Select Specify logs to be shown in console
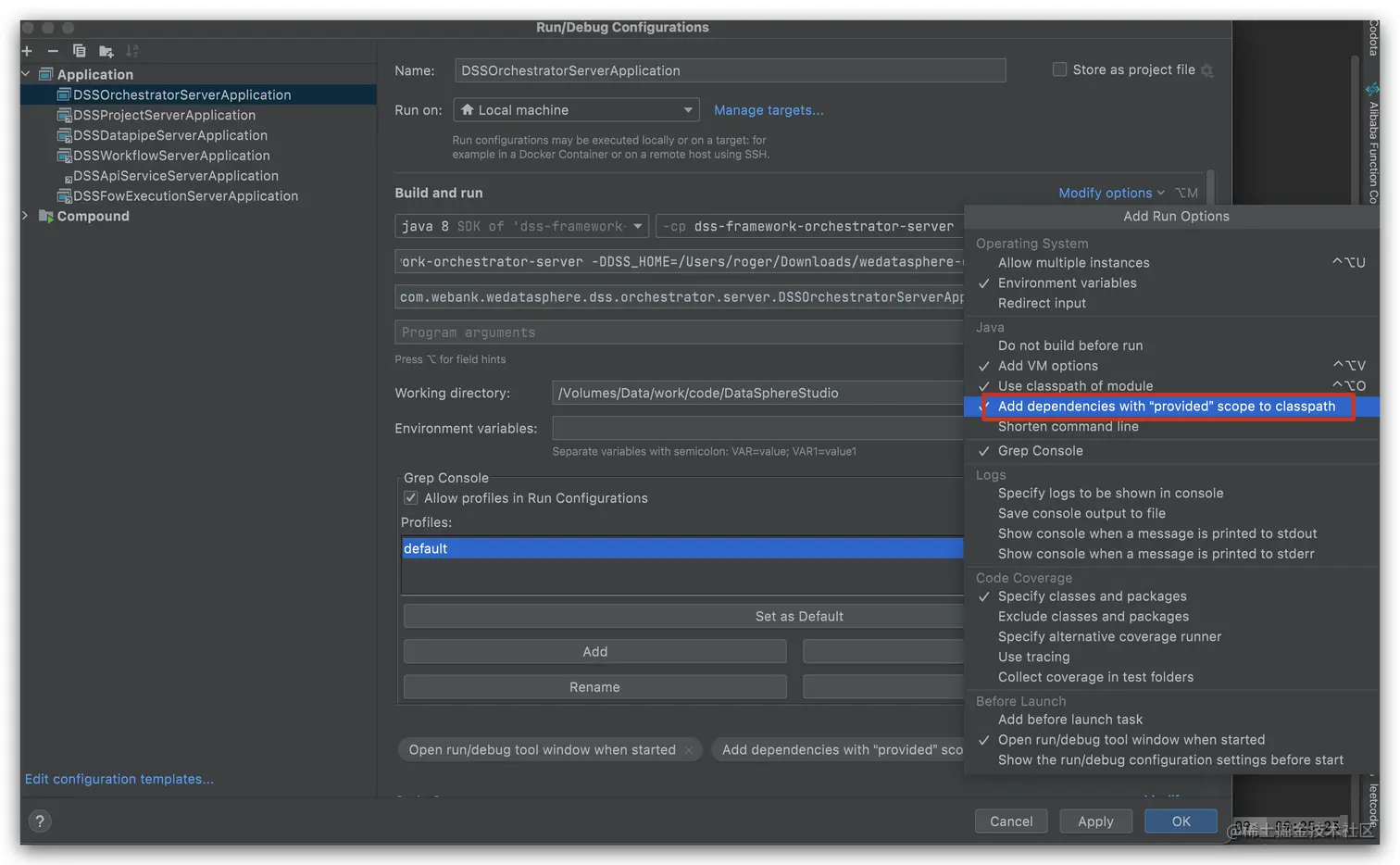1400x865 pixels. click(x=1110, y=494)
